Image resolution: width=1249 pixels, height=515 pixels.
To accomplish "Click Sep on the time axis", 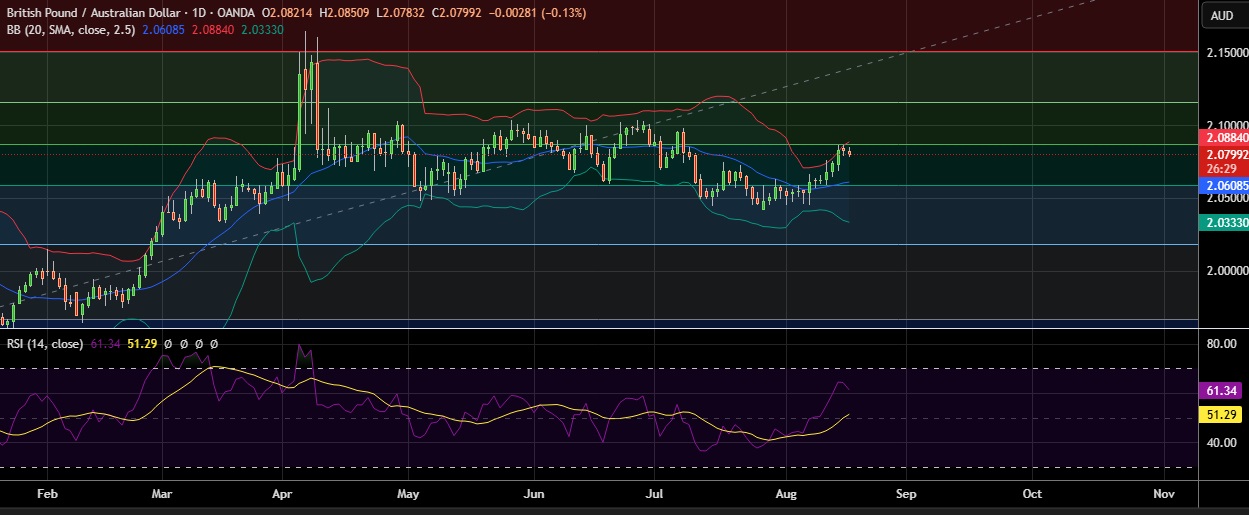I will pyautogui.click(x=905, y=494).
